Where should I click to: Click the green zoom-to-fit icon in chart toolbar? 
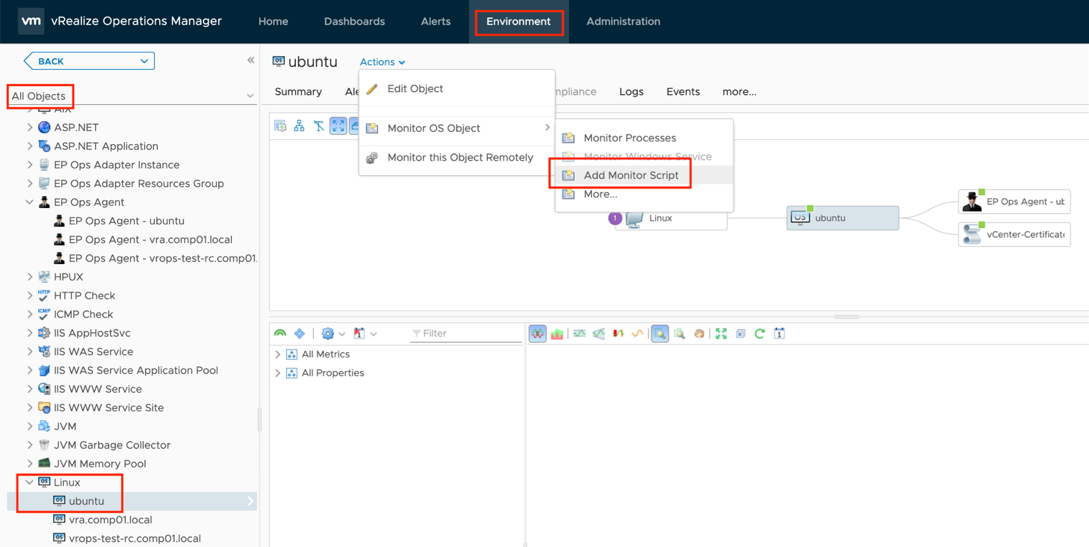pyautogui.click(x=721, y=334)
